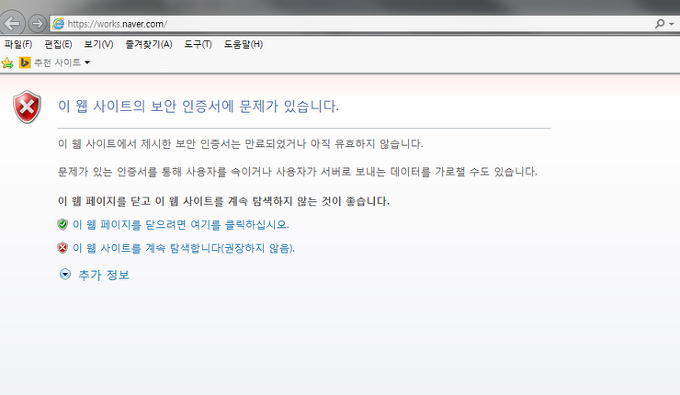Open the 도움말(H) menu

[x=243, y=44]
